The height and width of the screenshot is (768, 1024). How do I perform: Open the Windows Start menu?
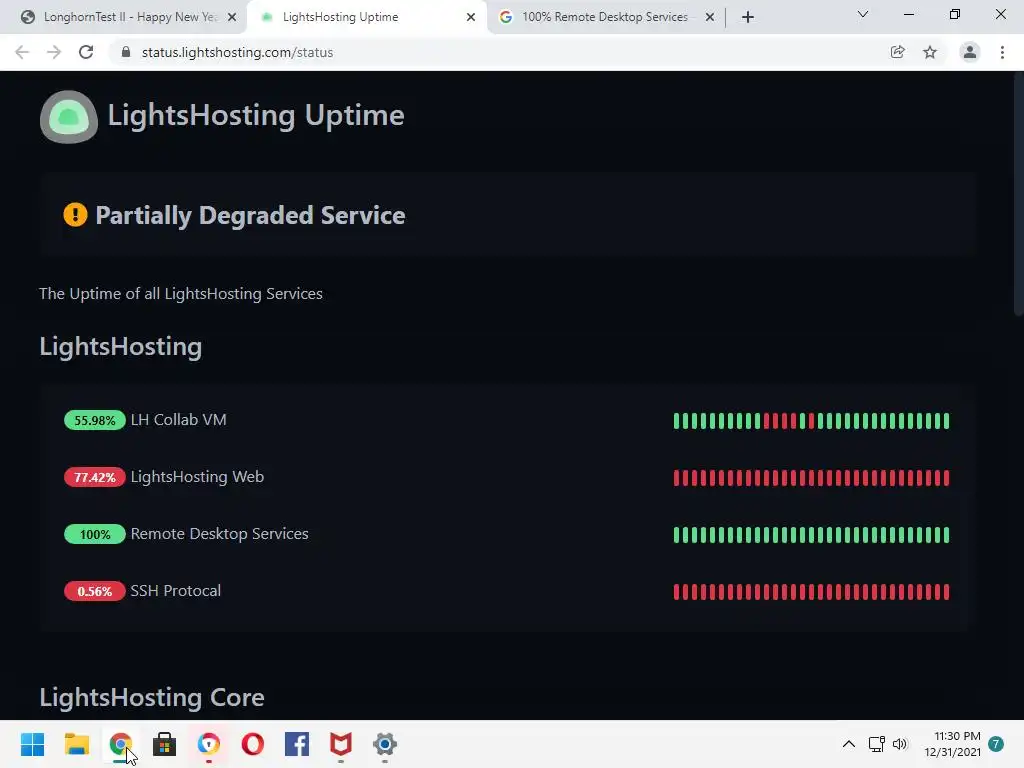(x=32, y=744)
